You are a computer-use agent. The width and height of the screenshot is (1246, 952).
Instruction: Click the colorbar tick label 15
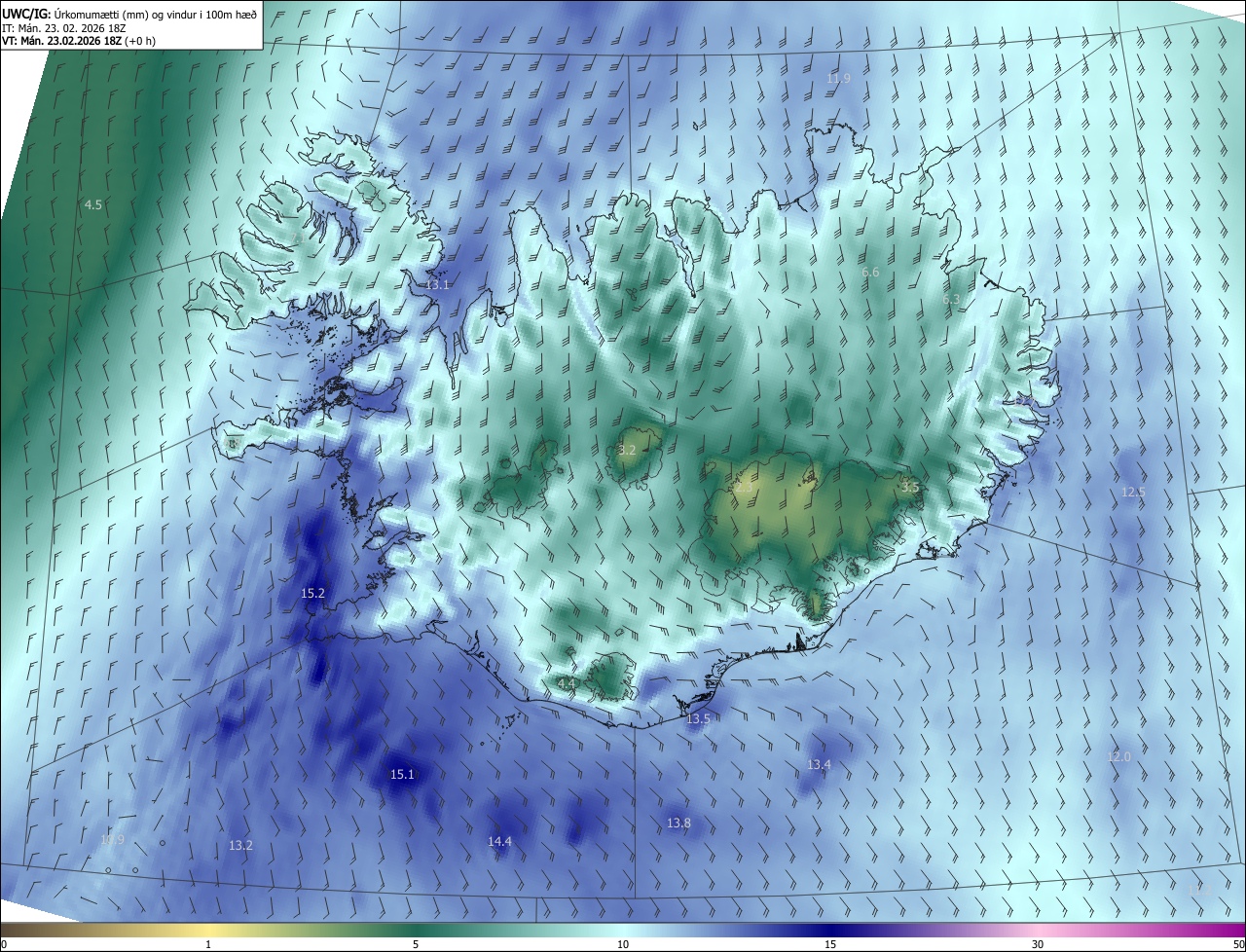tap(830, 944)
